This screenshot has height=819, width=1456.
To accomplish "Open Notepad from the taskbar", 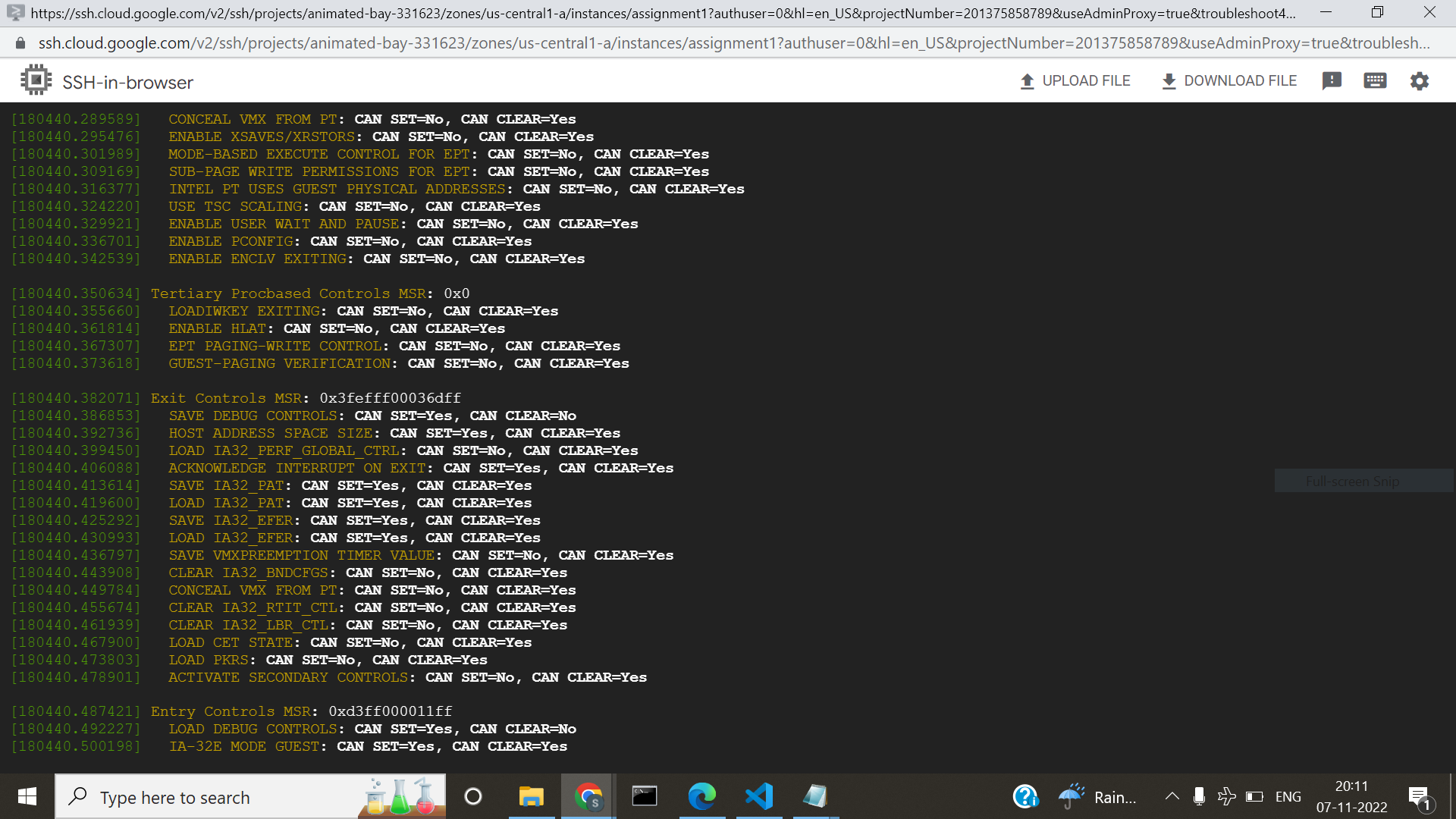I will [815, 796].
